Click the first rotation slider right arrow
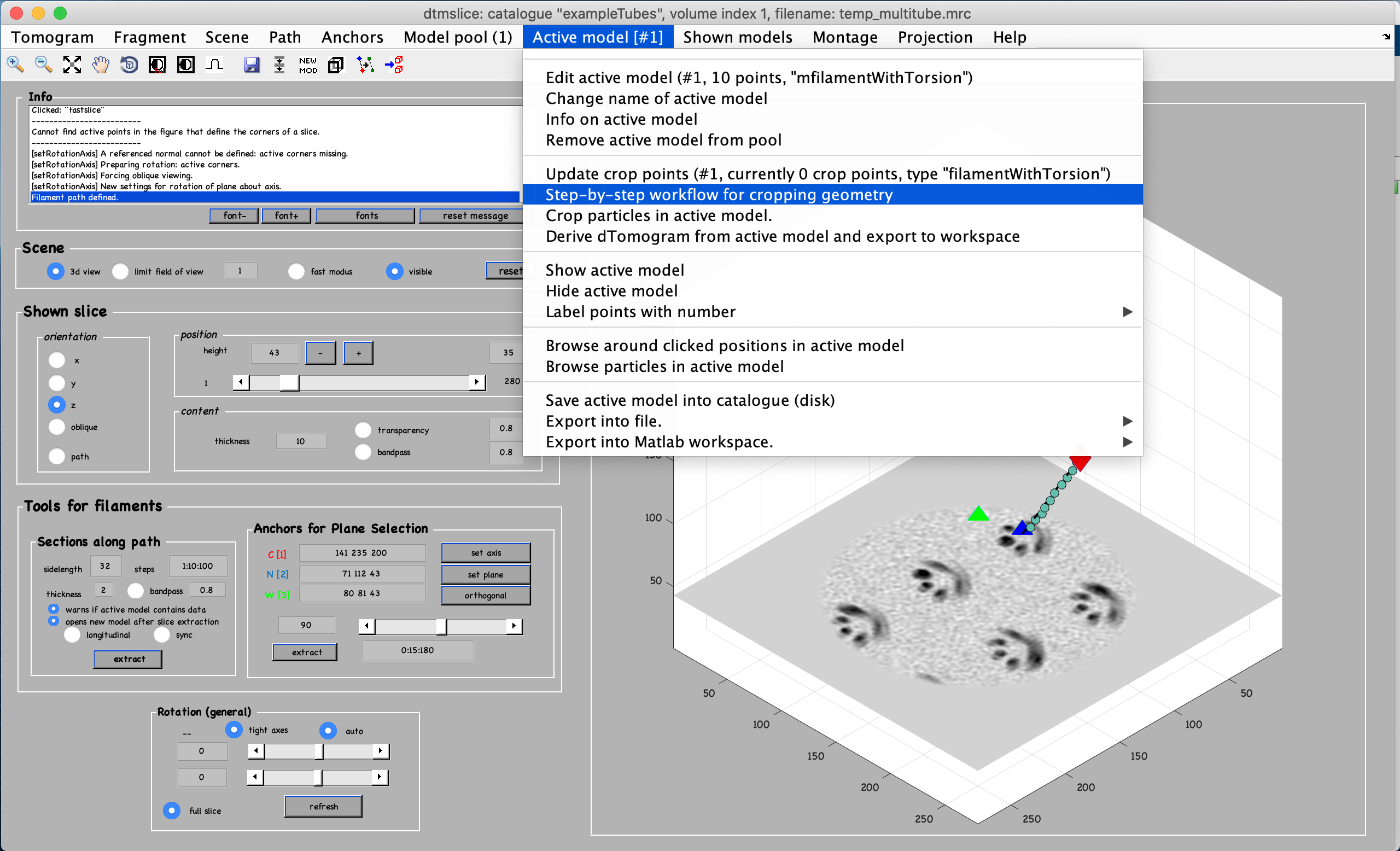 click(x=381, y=751)
